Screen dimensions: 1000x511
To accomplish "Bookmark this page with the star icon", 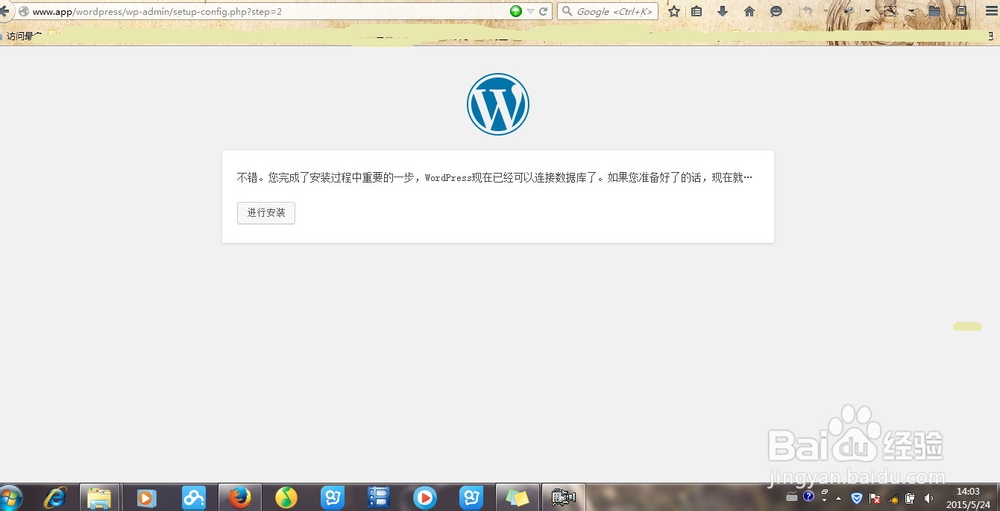I will [674, 11].
